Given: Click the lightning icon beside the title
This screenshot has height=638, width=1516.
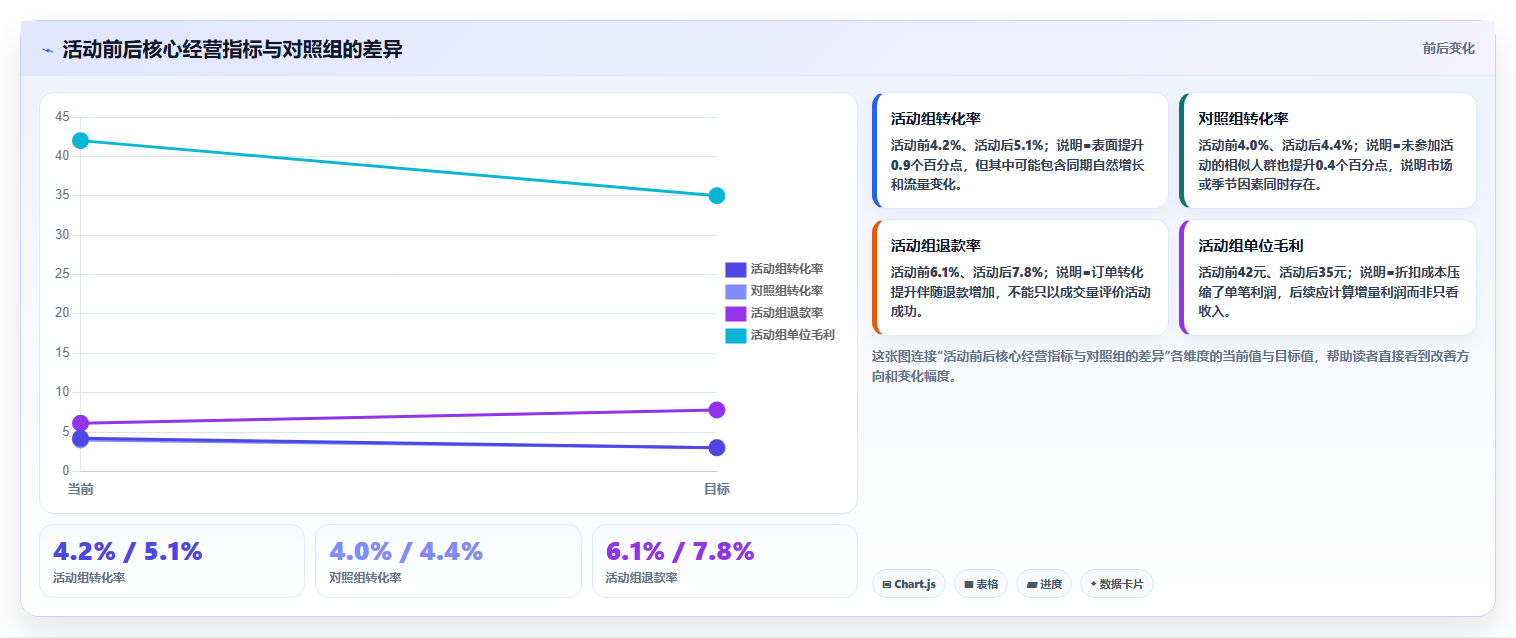Looking at the screenshot, I should (47, 50).
